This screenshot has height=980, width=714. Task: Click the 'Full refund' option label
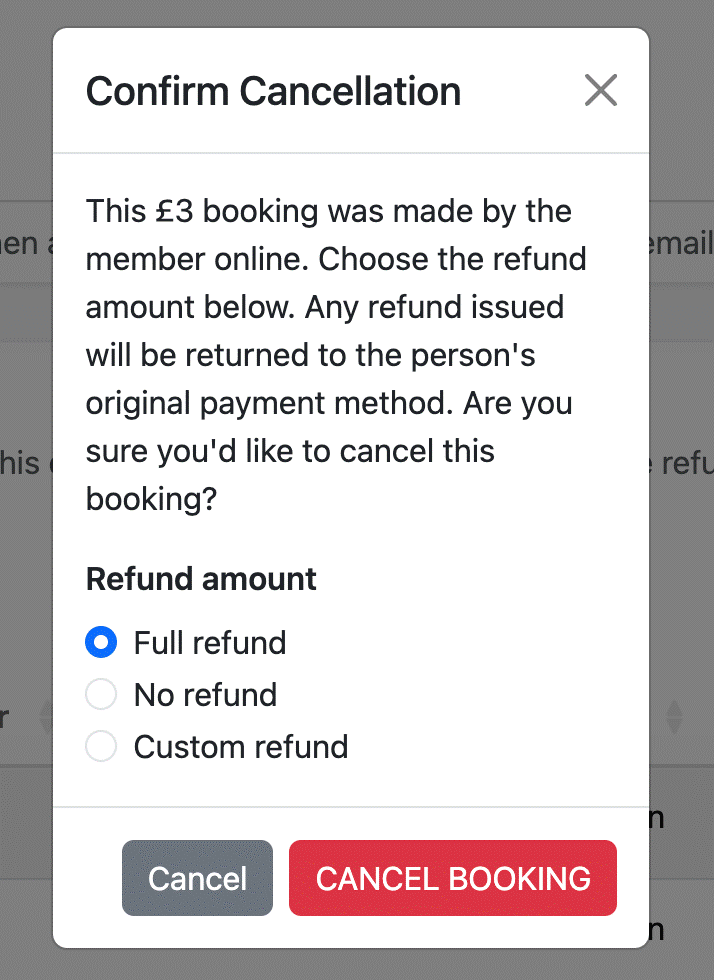[210, 642]
